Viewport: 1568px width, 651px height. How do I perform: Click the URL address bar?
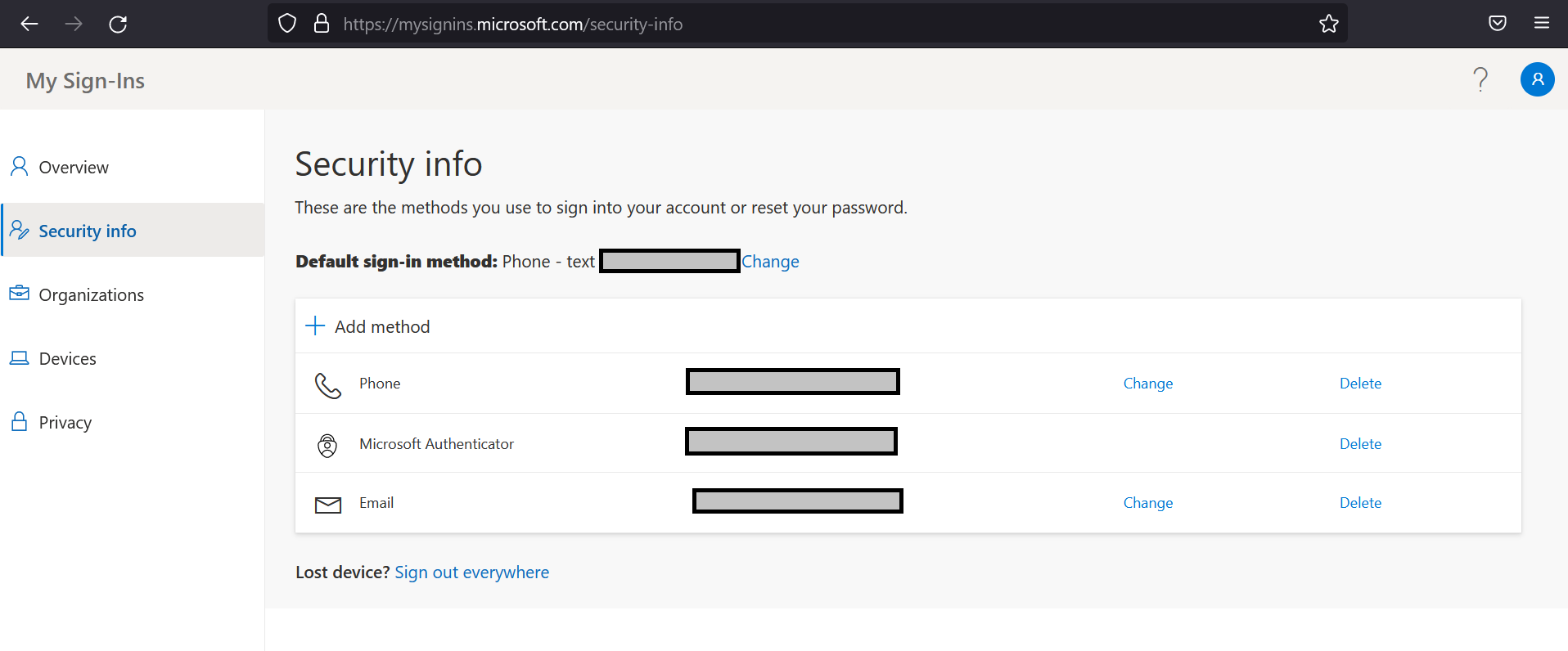(808, 24)
